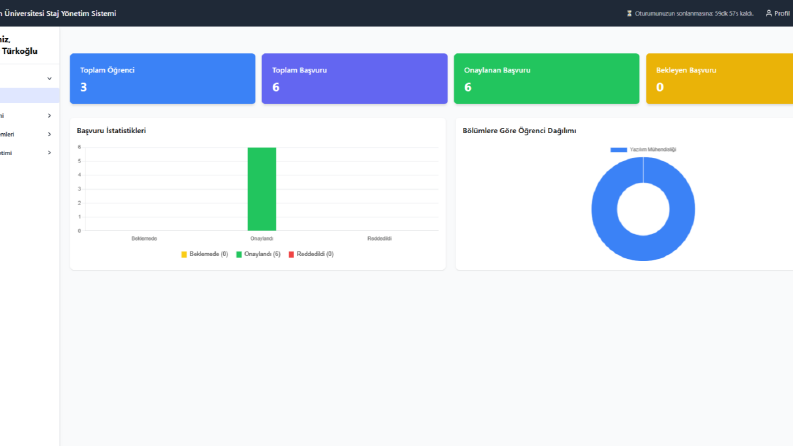Click the hourglass session timer icon

pos(629,14)
